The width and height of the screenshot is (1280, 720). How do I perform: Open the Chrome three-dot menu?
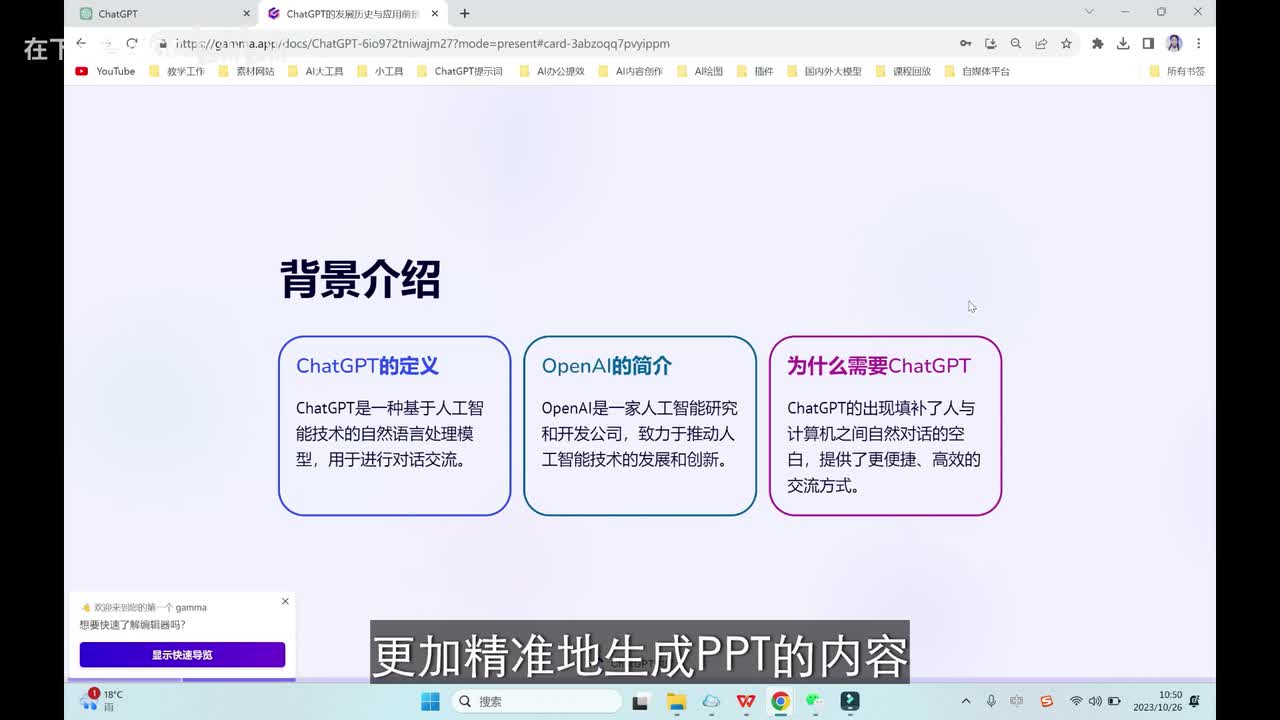pyautogui.click(x=1198, y=44)
